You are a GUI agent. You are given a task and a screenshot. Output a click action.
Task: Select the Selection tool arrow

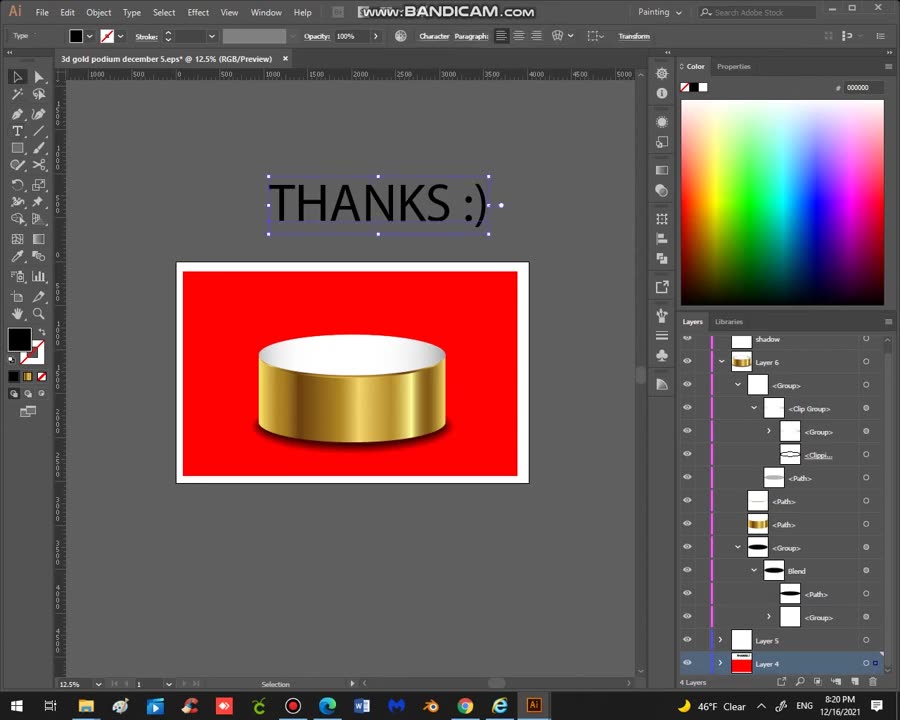click(x=17, y=76)
